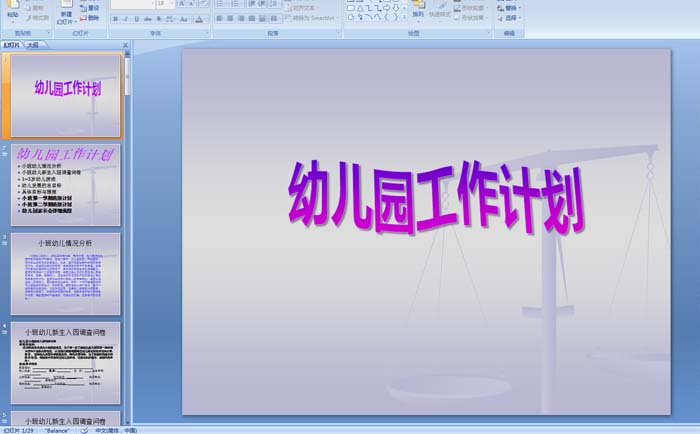The height and width of the screenshot is (434, 700).
Task: Click the Reset (重设) slide button
Action: (90, 8)
